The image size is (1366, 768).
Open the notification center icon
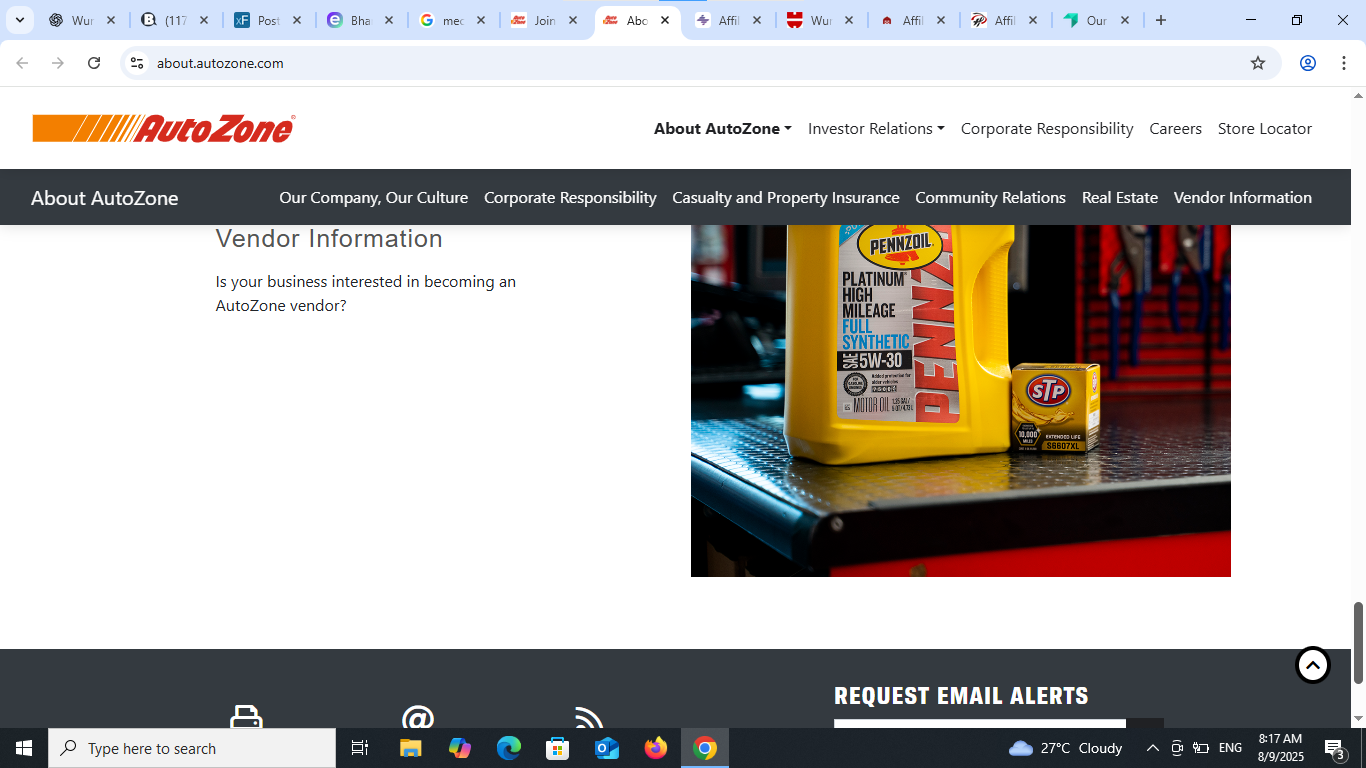[x=1335, y=748]
